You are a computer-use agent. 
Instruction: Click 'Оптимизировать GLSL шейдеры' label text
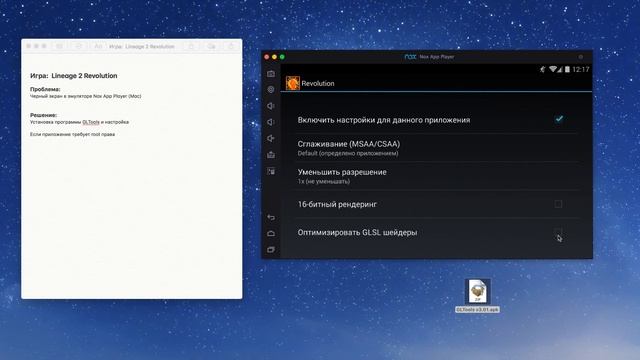357,232
